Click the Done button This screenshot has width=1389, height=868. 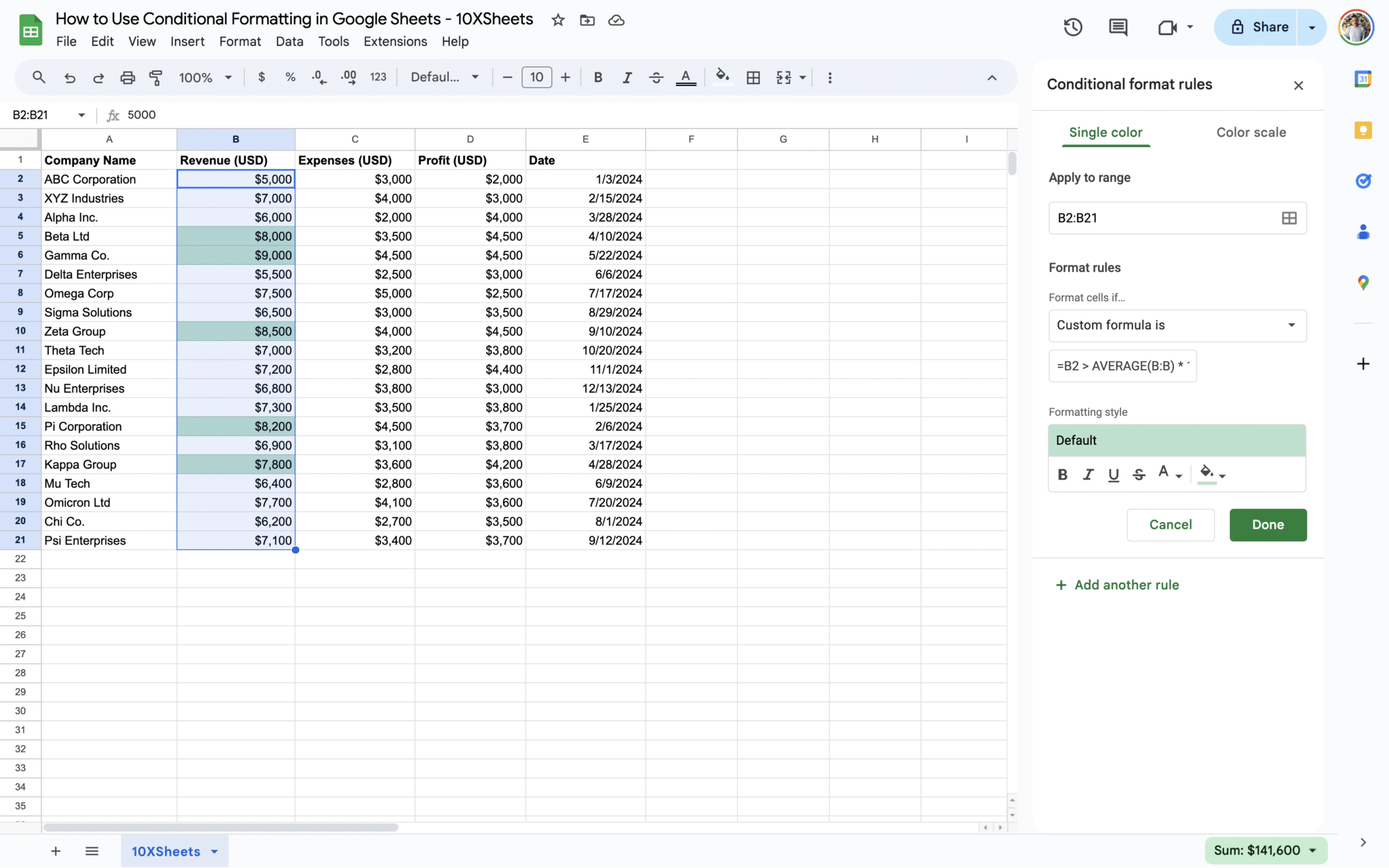[1268, 524]
